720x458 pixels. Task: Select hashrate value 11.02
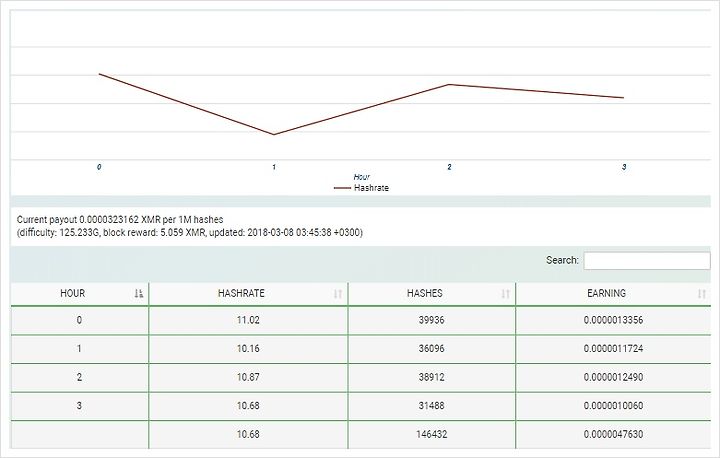tap(248, 320)
